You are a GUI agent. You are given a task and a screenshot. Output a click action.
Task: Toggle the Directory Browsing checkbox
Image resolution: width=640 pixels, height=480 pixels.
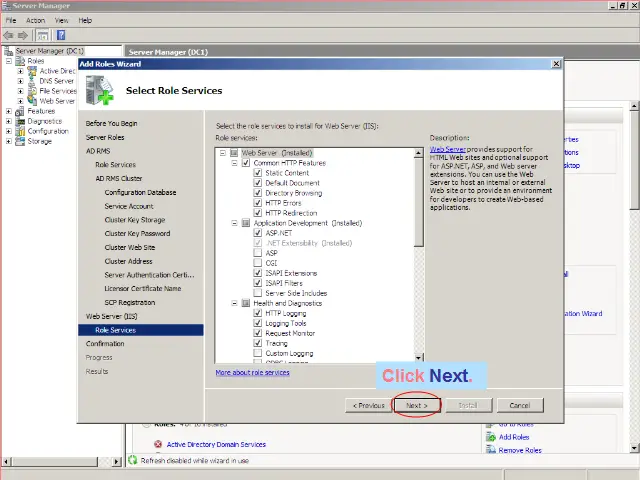pyautogui.click(x=258, y=193)
